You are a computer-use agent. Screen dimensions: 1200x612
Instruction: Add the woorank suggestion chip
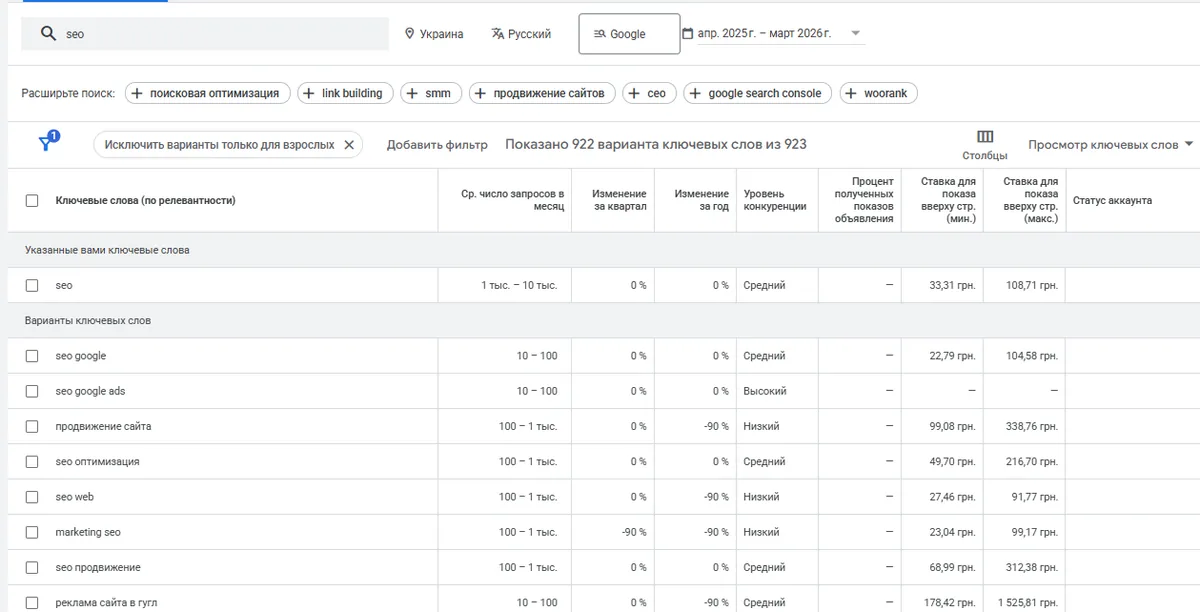coord(878,93)
